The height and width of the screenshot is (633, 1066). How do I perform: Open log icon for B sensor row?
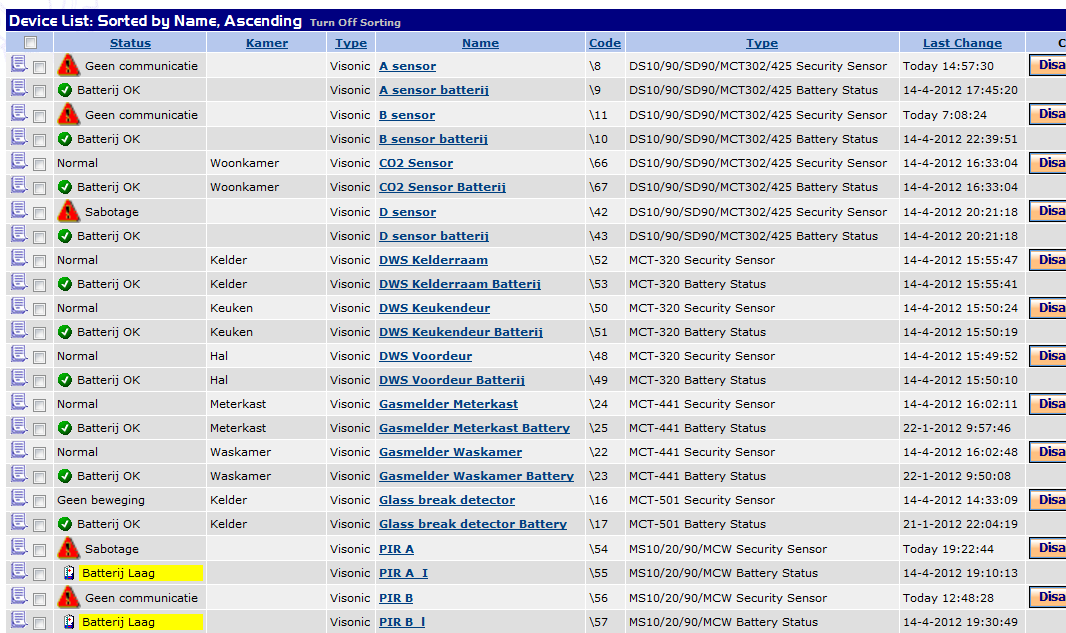[x=19, y=113]
